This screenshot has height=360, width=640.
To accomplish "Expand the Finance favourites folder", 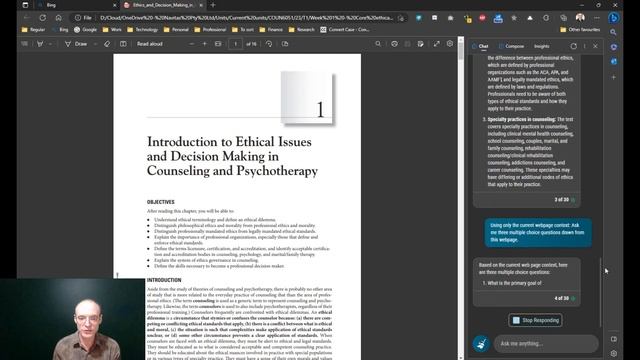I will click(271, 29).
